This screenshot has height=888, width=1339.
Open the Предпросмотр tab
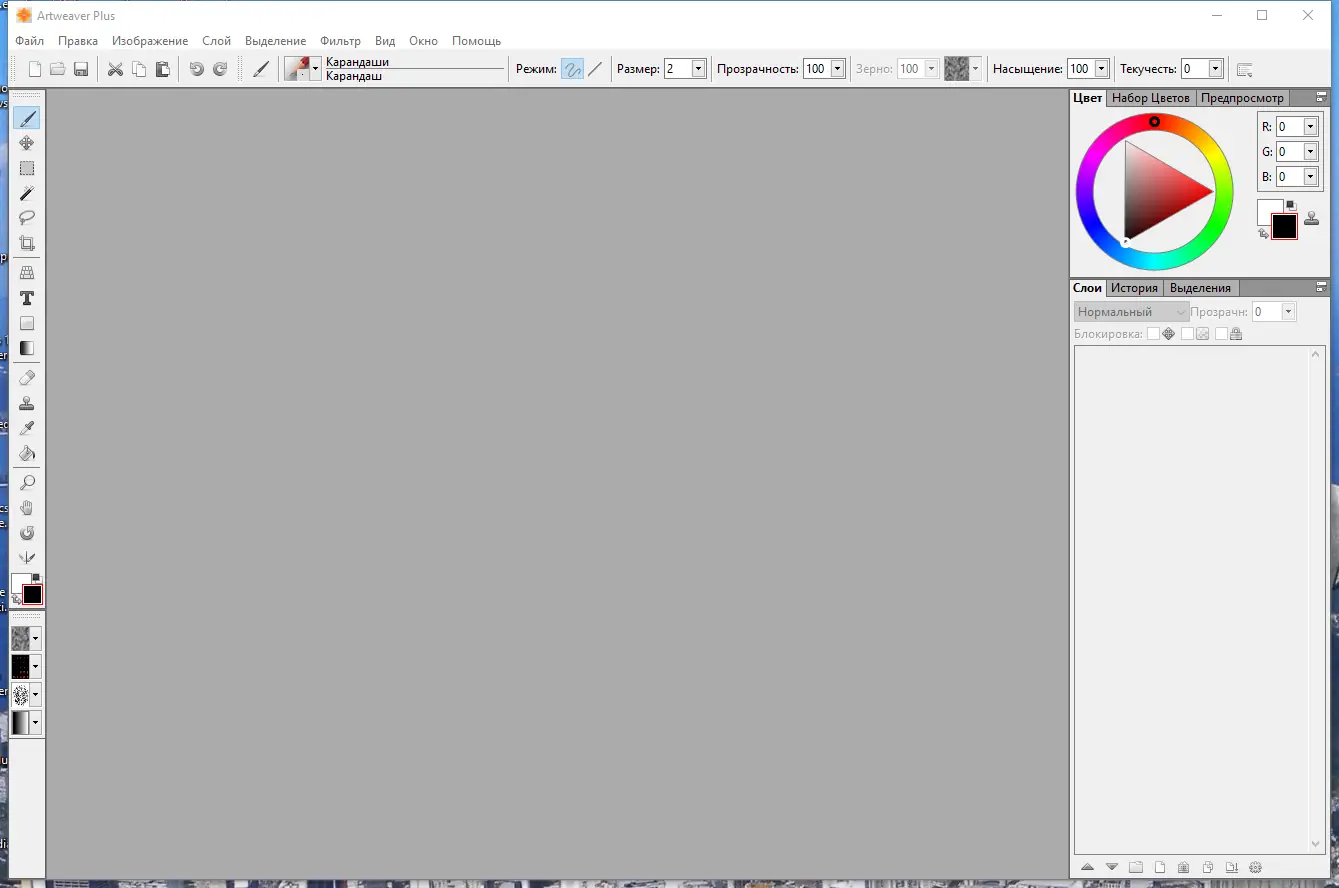pos(1242,98)
